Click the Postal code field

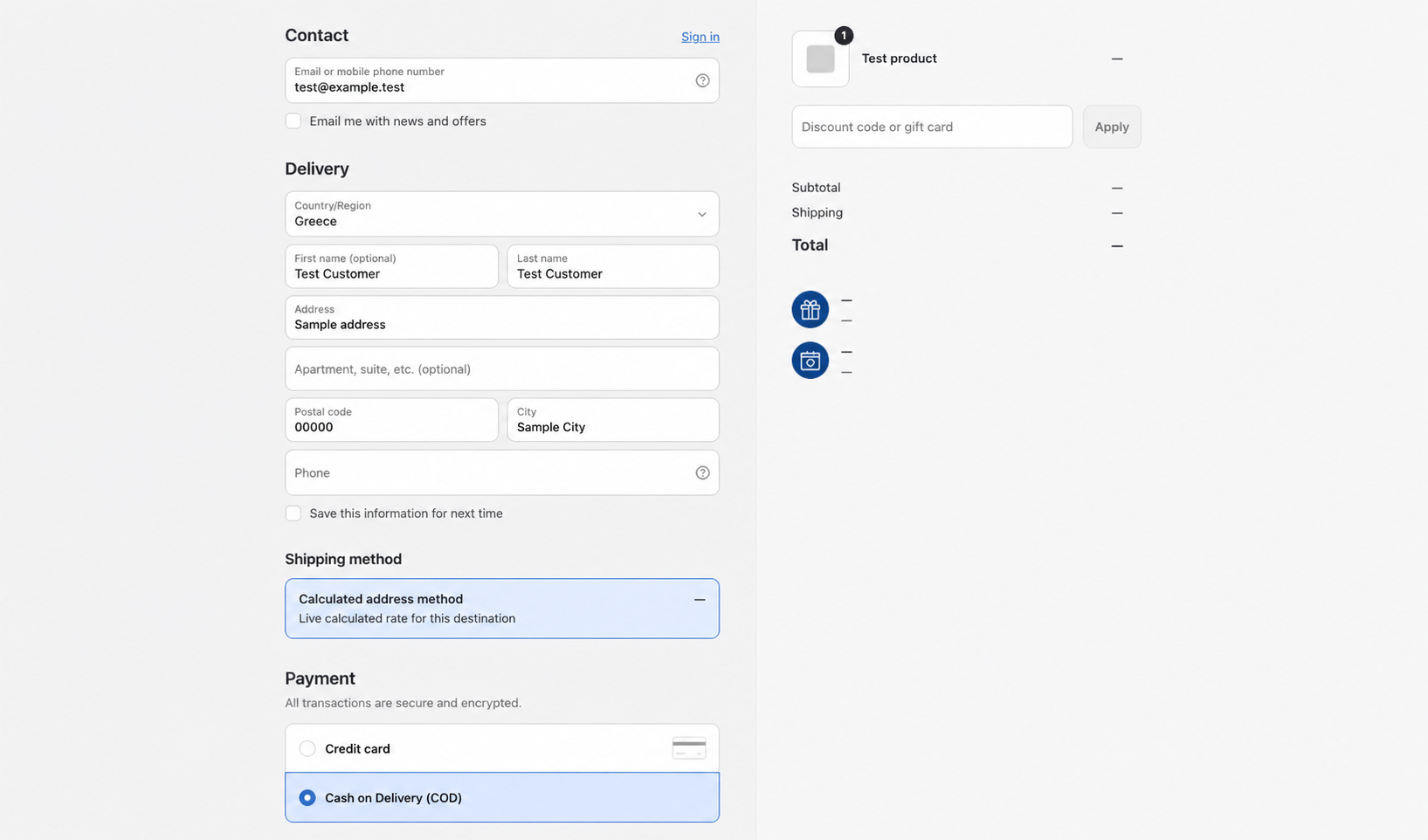[391, 420]
